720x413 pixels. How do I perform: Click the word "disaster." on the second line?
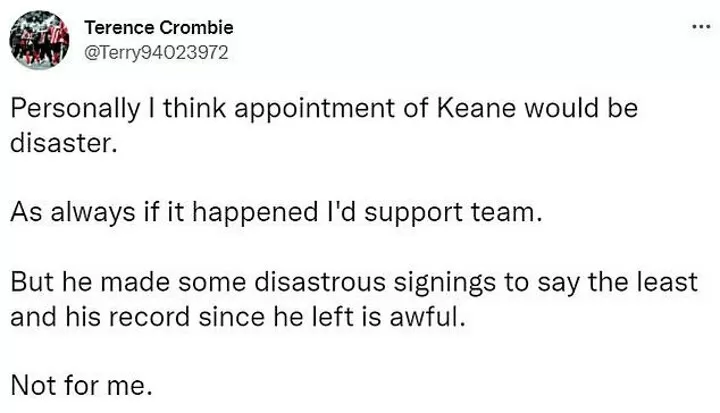tap(64, 144)
